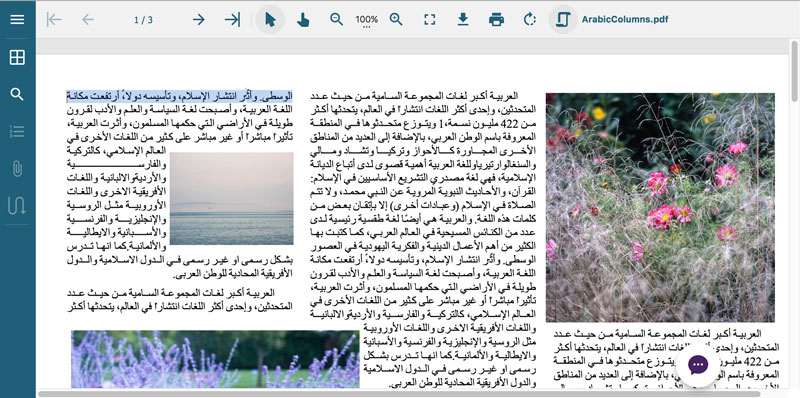Open the hamburger menu
800x398 pixels.
[x=17, y=19]
